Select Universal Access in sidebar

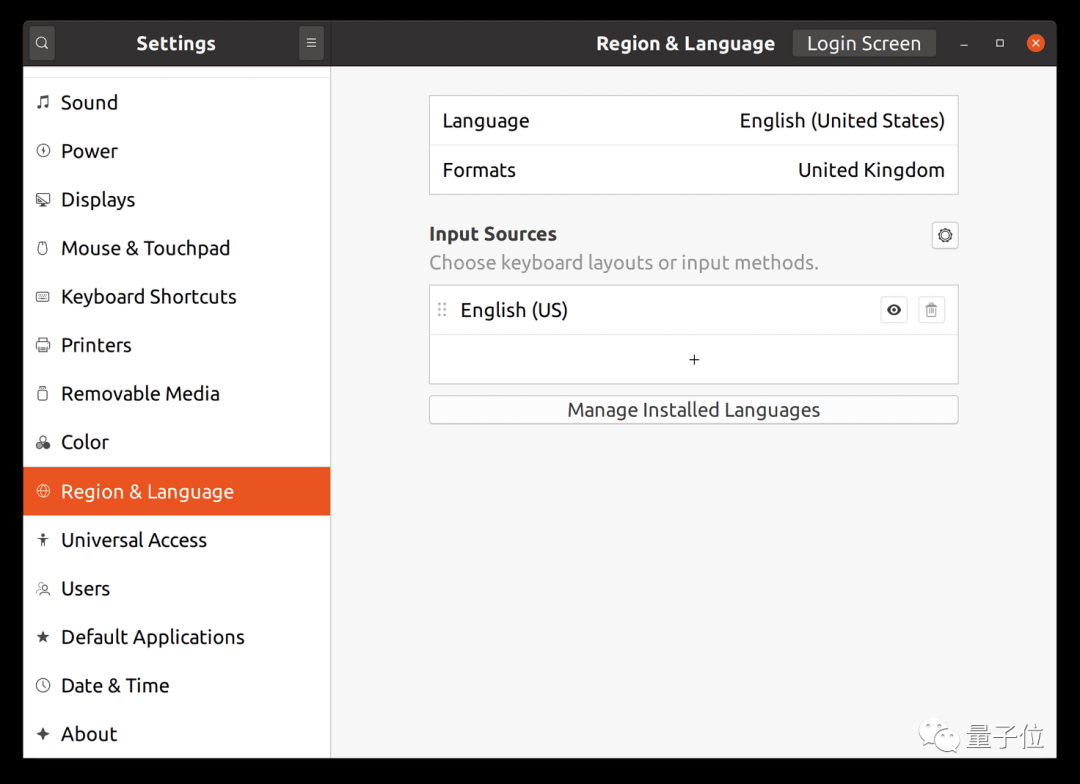134,540
